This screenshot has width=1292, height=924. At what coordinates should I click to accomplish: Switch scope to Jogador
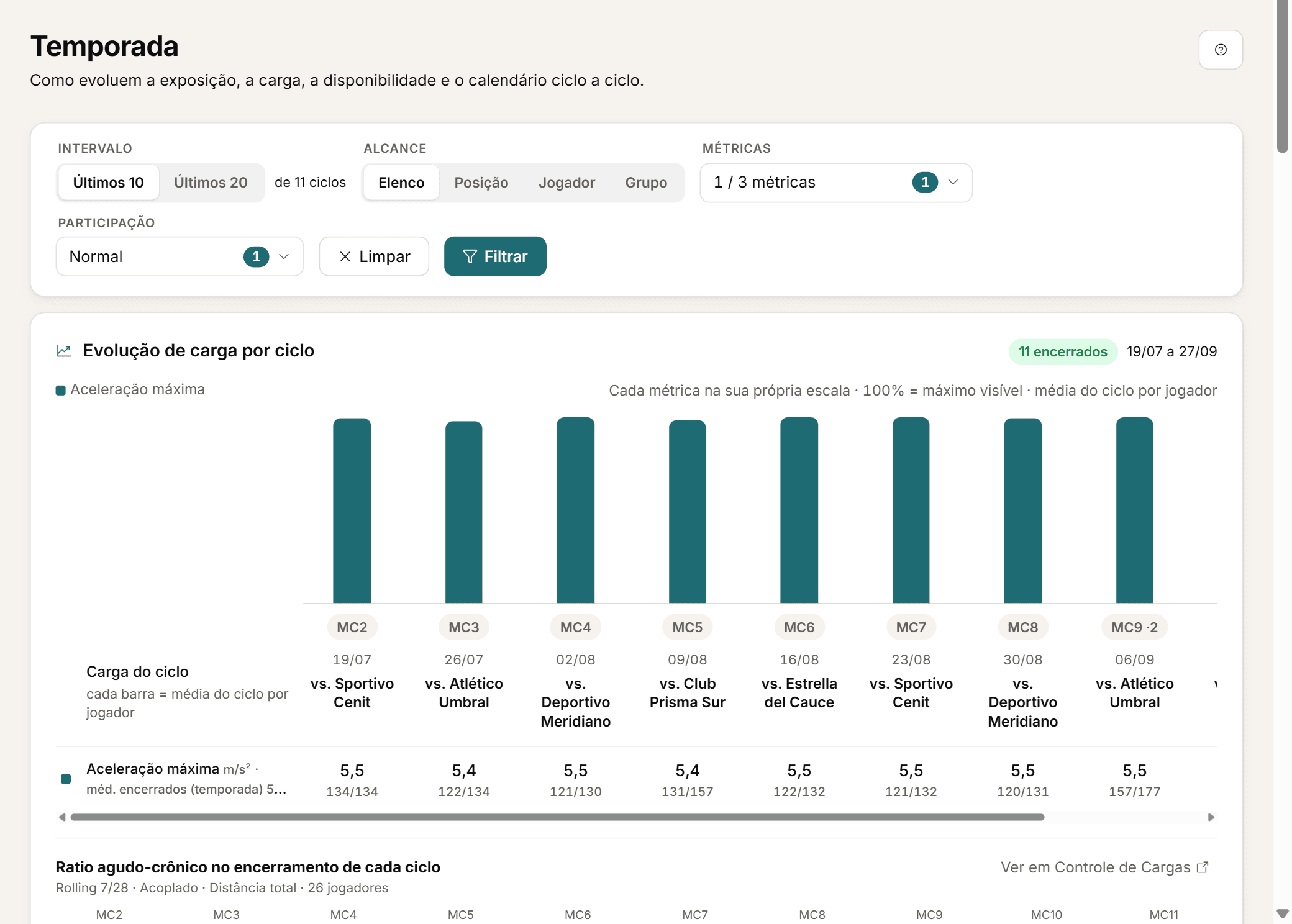pyautogui.click(x=566, y=183)
